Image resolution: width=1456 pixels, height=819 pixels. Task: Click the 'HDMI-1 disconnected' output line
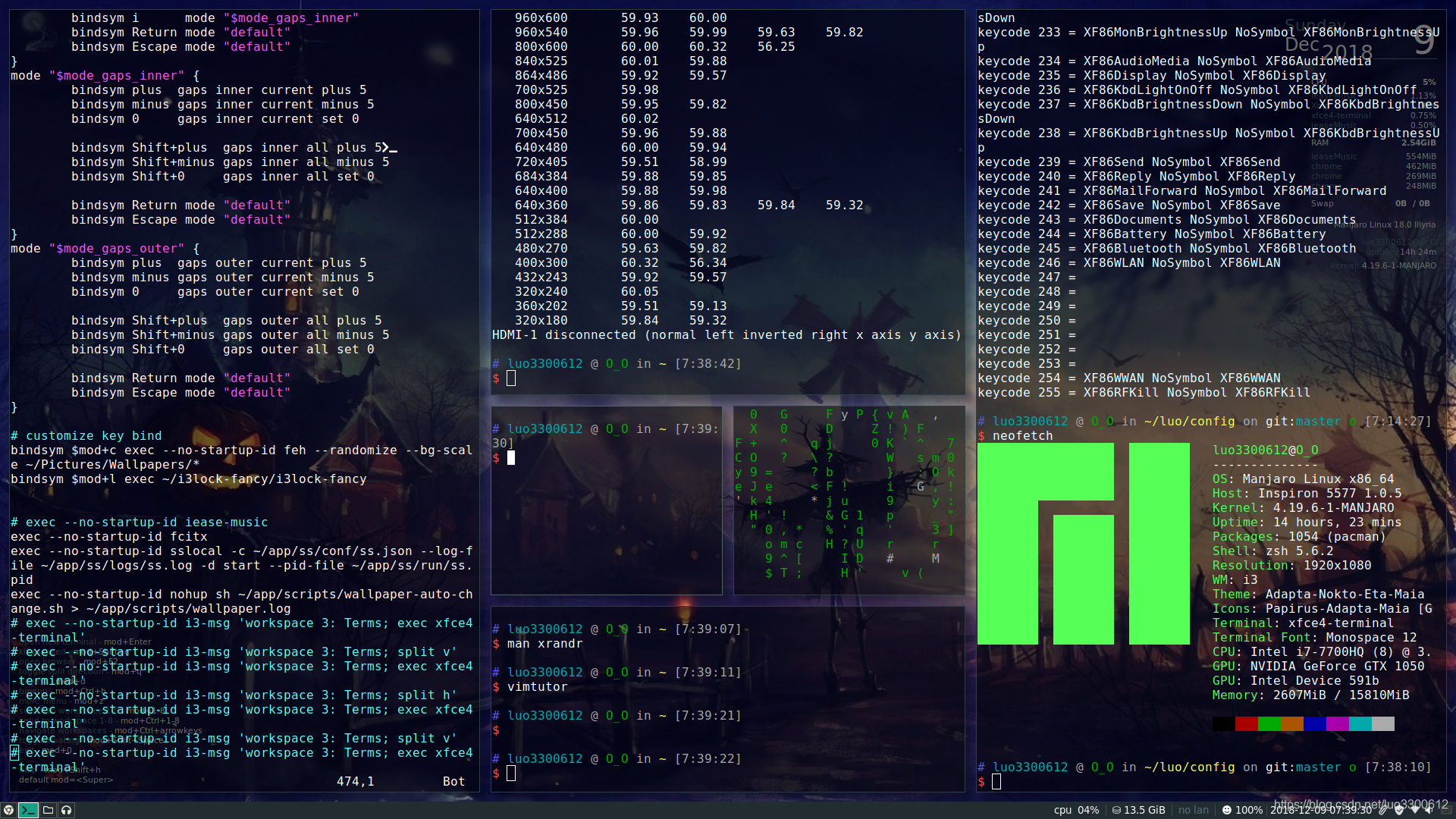726,335
